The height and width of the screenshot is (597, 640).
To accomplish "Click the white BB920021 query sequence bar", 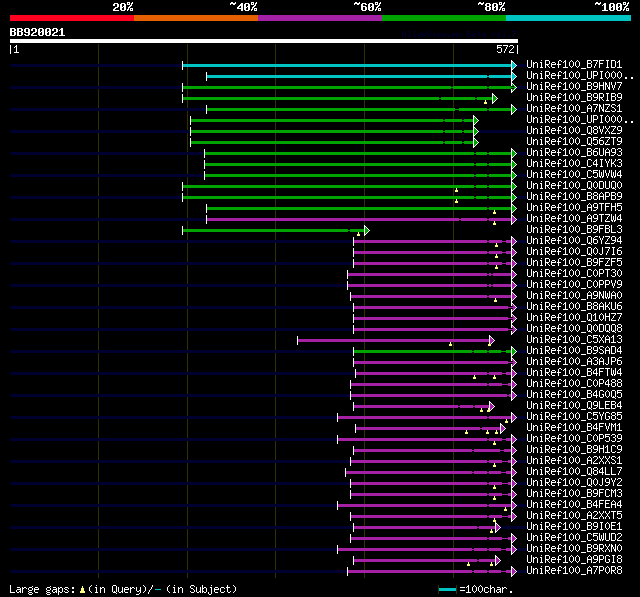I will pos(264,41).
